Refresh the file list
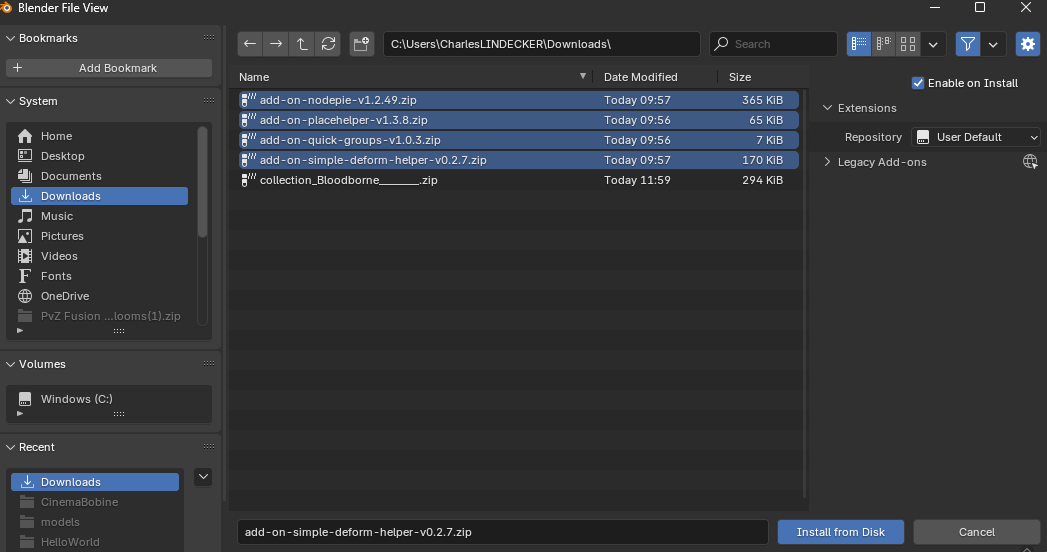Viewport: 1047px width, 552px height. 328,44
